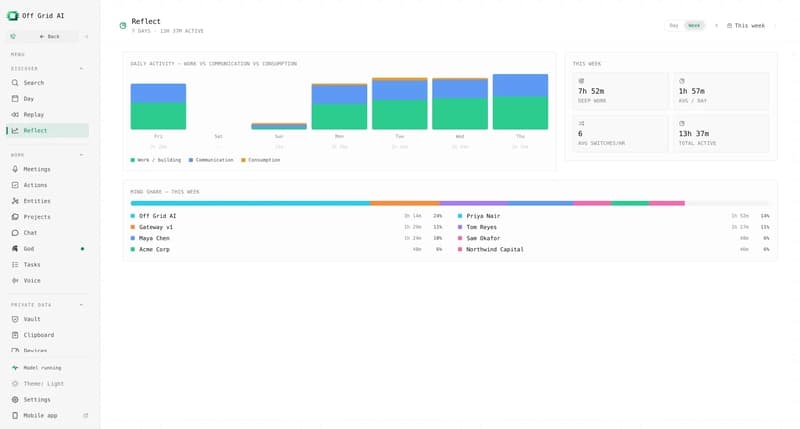This screenshot has height=429, width=800.
Task: Select Tasks label in sidebar
Action: pos(32,265)
